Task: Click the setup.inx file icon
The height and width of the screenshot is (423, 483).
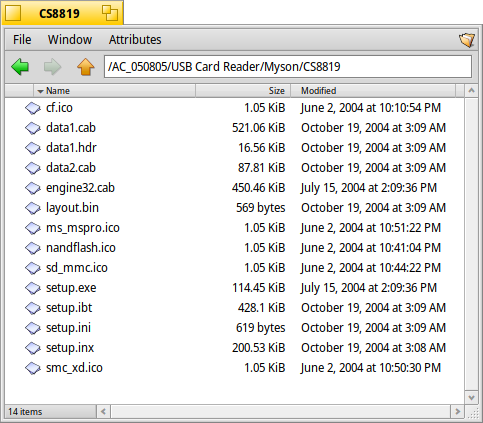Action: click(x=33, y=348)
